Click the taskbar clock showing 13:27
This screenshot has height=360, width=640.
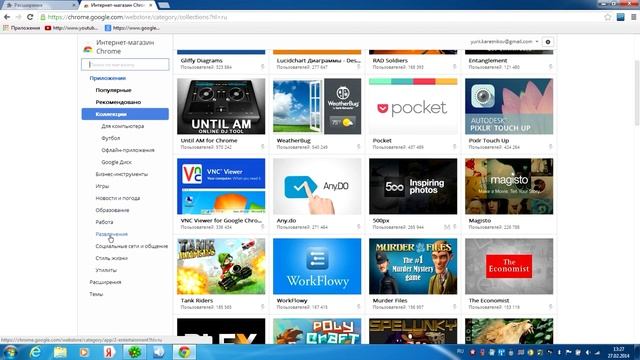pos(619,352)
